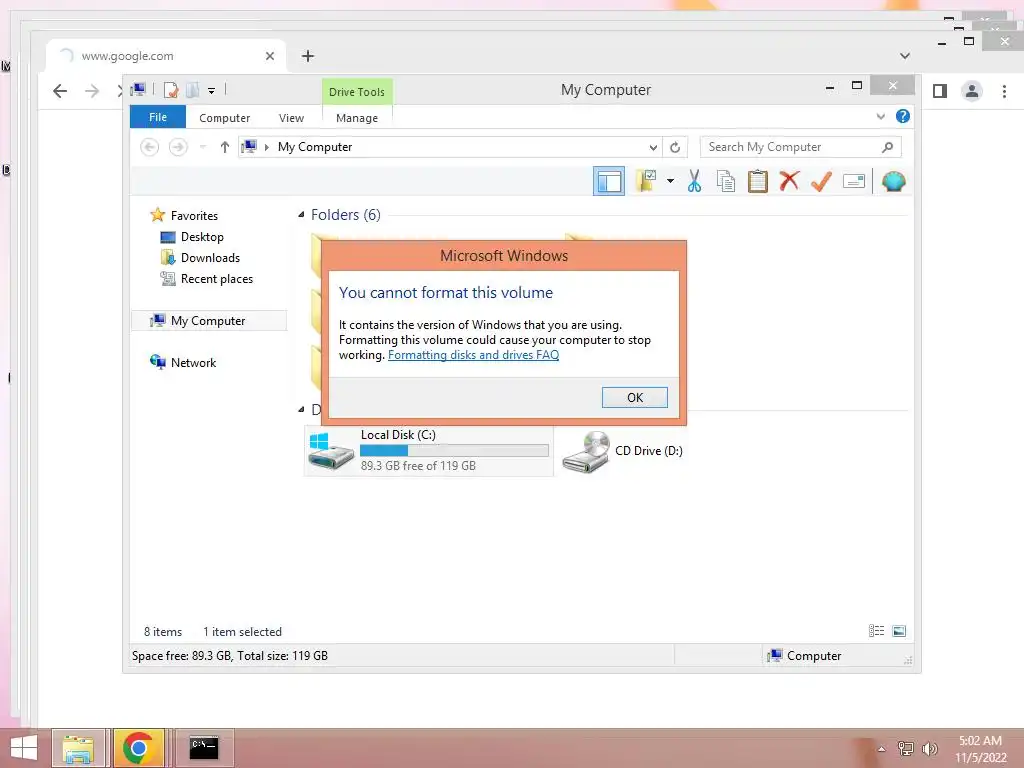Image resolution: width=1024 pixels, height=768 pixels.
Task: Click the Search My Computer field
Action: 800,147
